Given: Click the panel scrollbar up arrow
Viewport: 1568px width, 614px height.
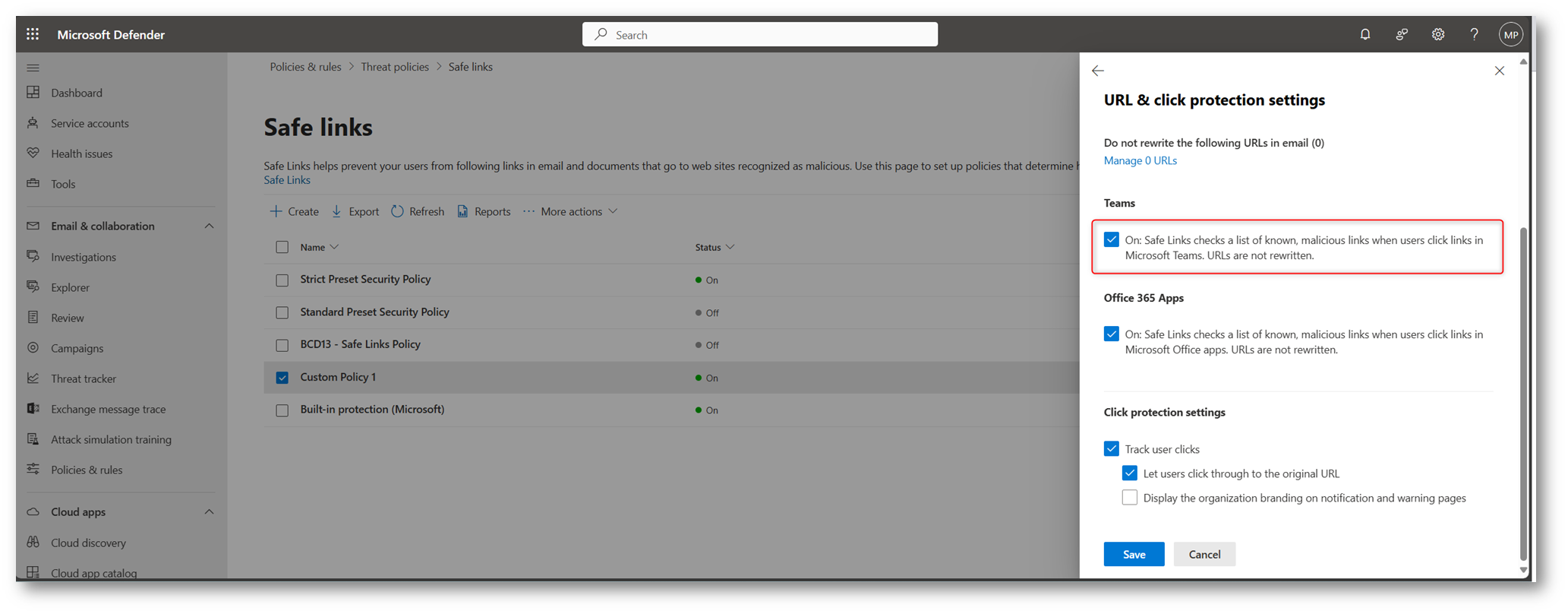Looking at the screenshot, I should click(x=1522, y=62).
